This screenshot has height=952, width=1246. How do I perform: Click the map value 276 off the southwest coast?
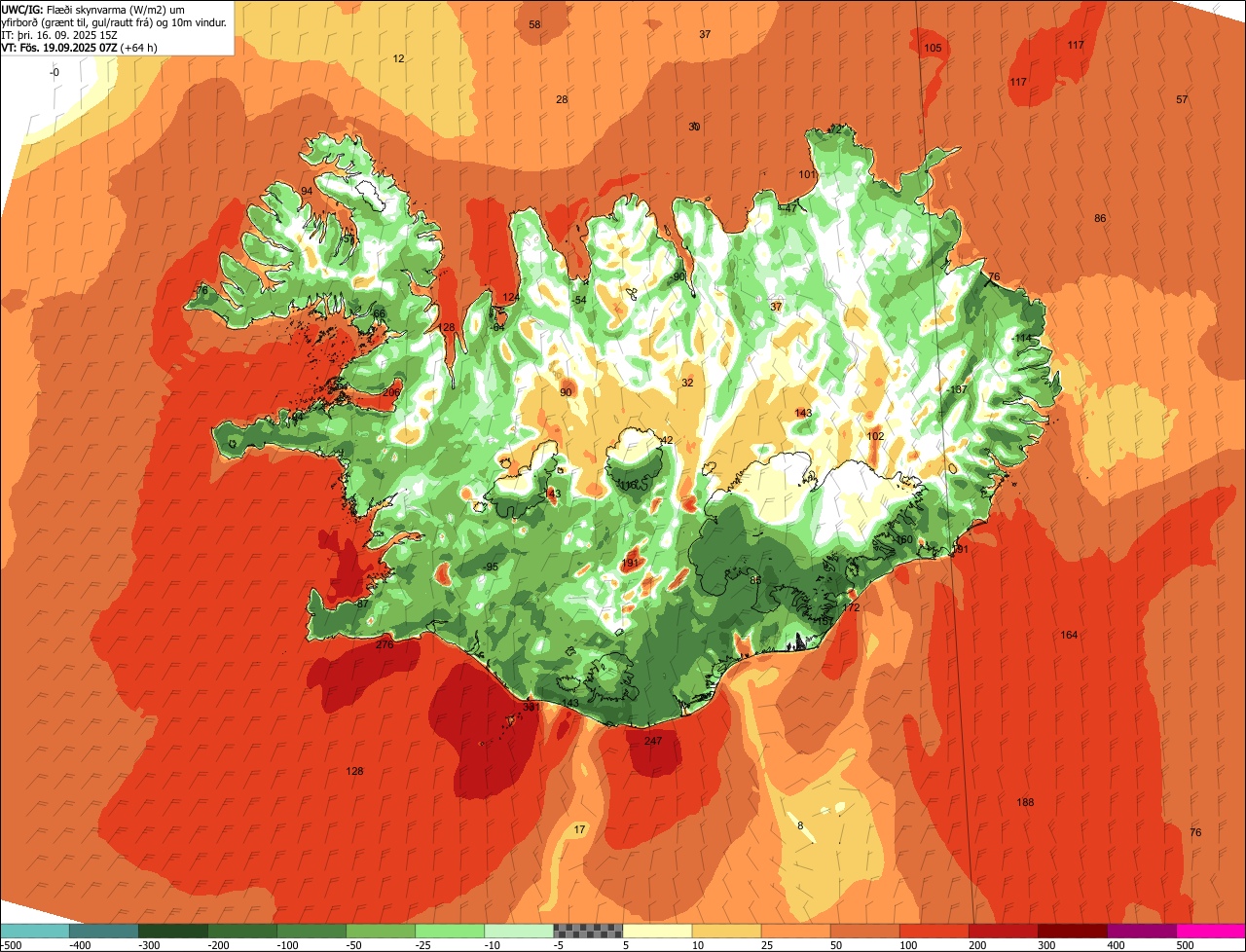click(385, 644)
